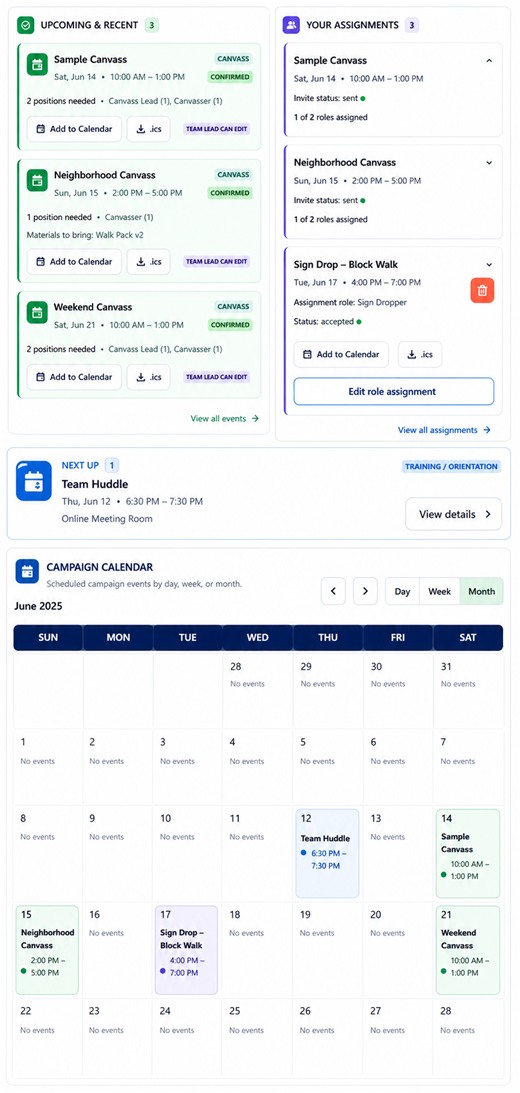The width and height of the screenshot is (520, 1093).
Task: Click the blue Next Up calendar icon
Action: [x=33, y=481]
